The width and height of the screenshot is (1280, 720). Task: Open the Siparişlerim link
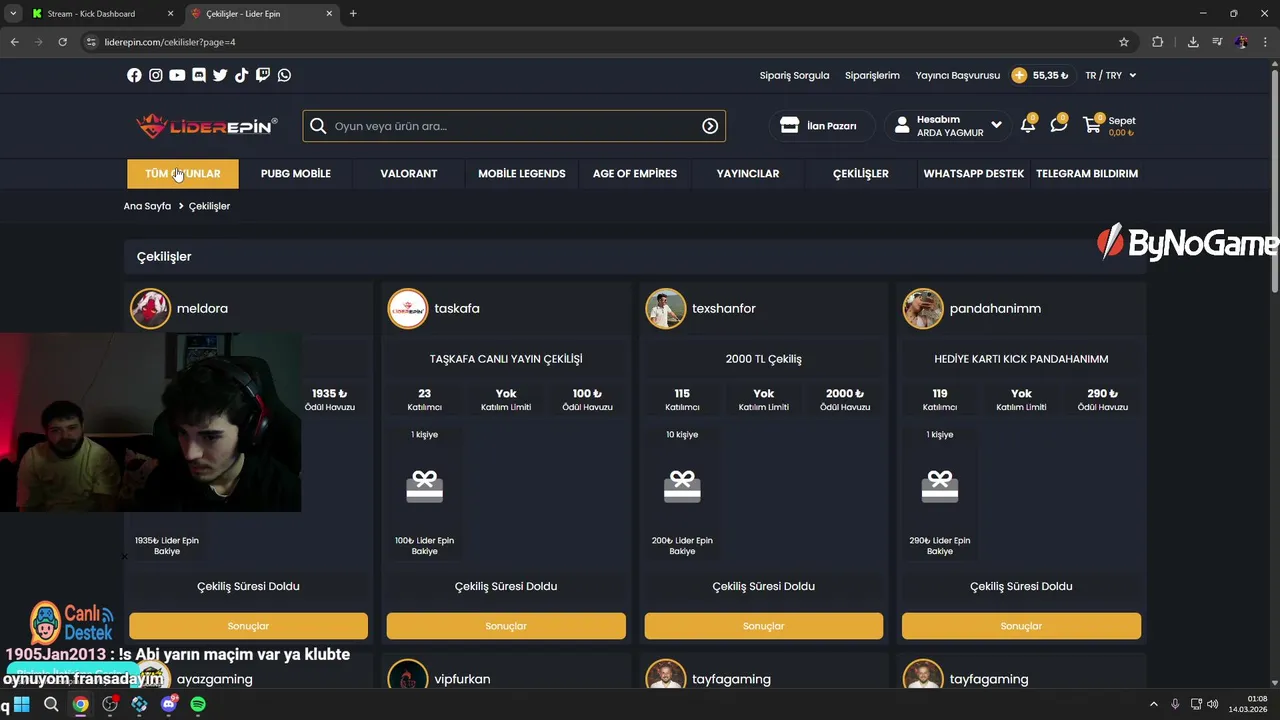872,75
